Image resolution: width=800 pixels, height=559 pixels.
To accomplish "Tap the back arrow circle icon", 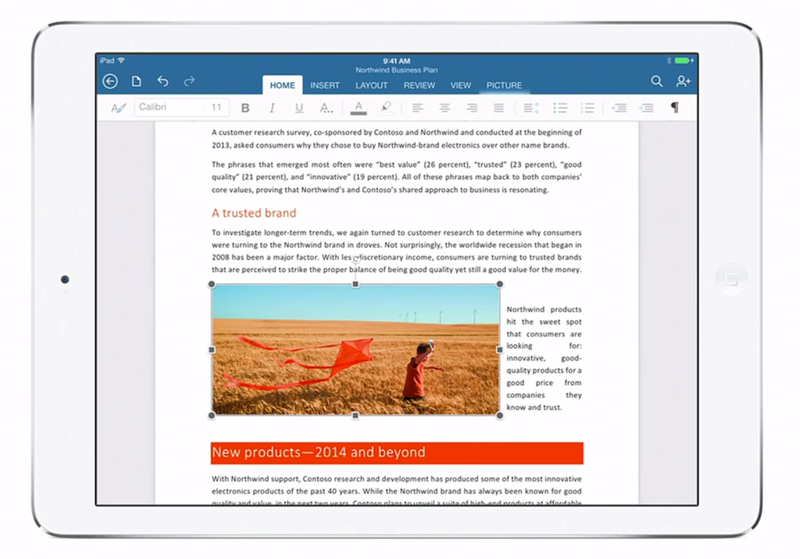I will point(110,81).
